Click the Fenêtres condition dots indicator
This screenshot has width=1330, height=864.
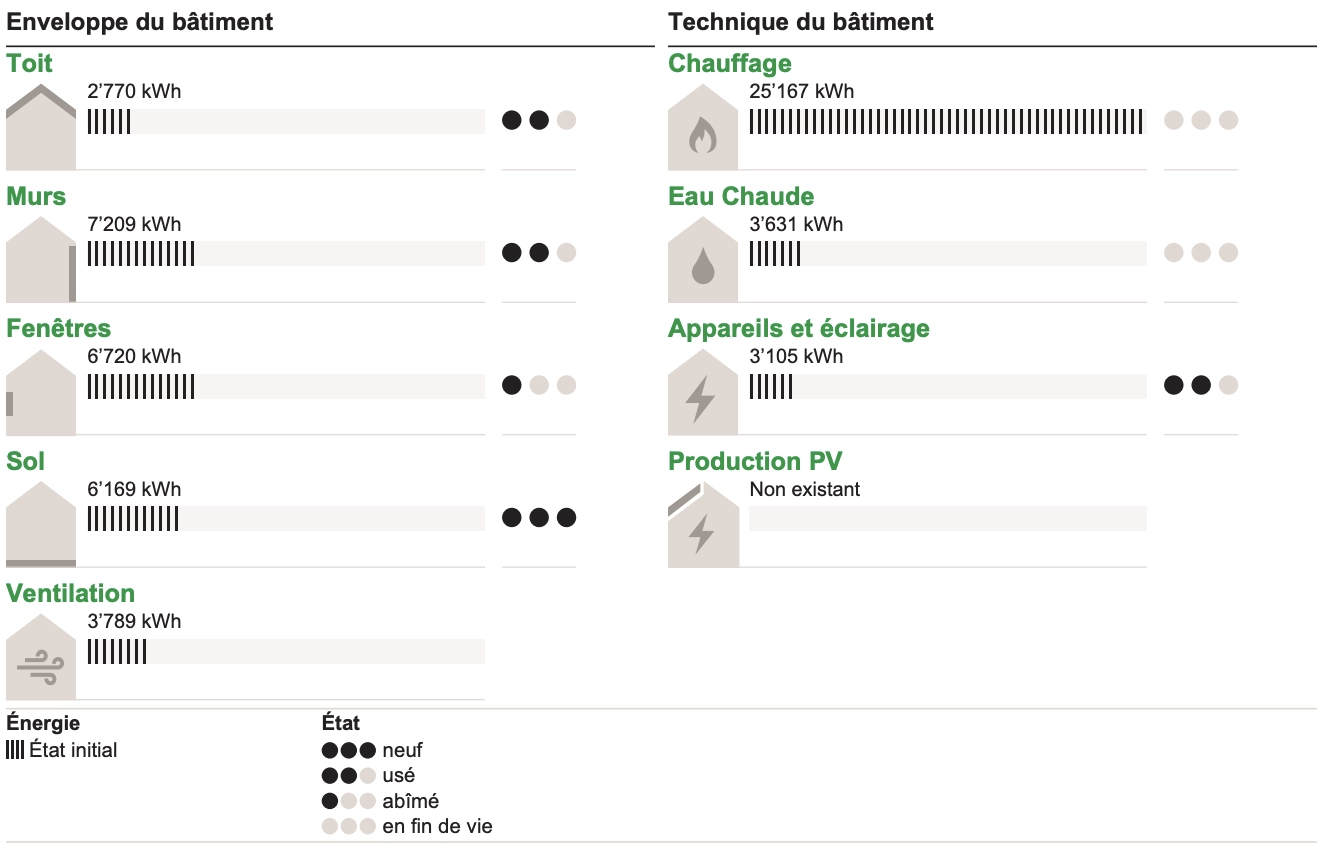[x=539, y=385]
